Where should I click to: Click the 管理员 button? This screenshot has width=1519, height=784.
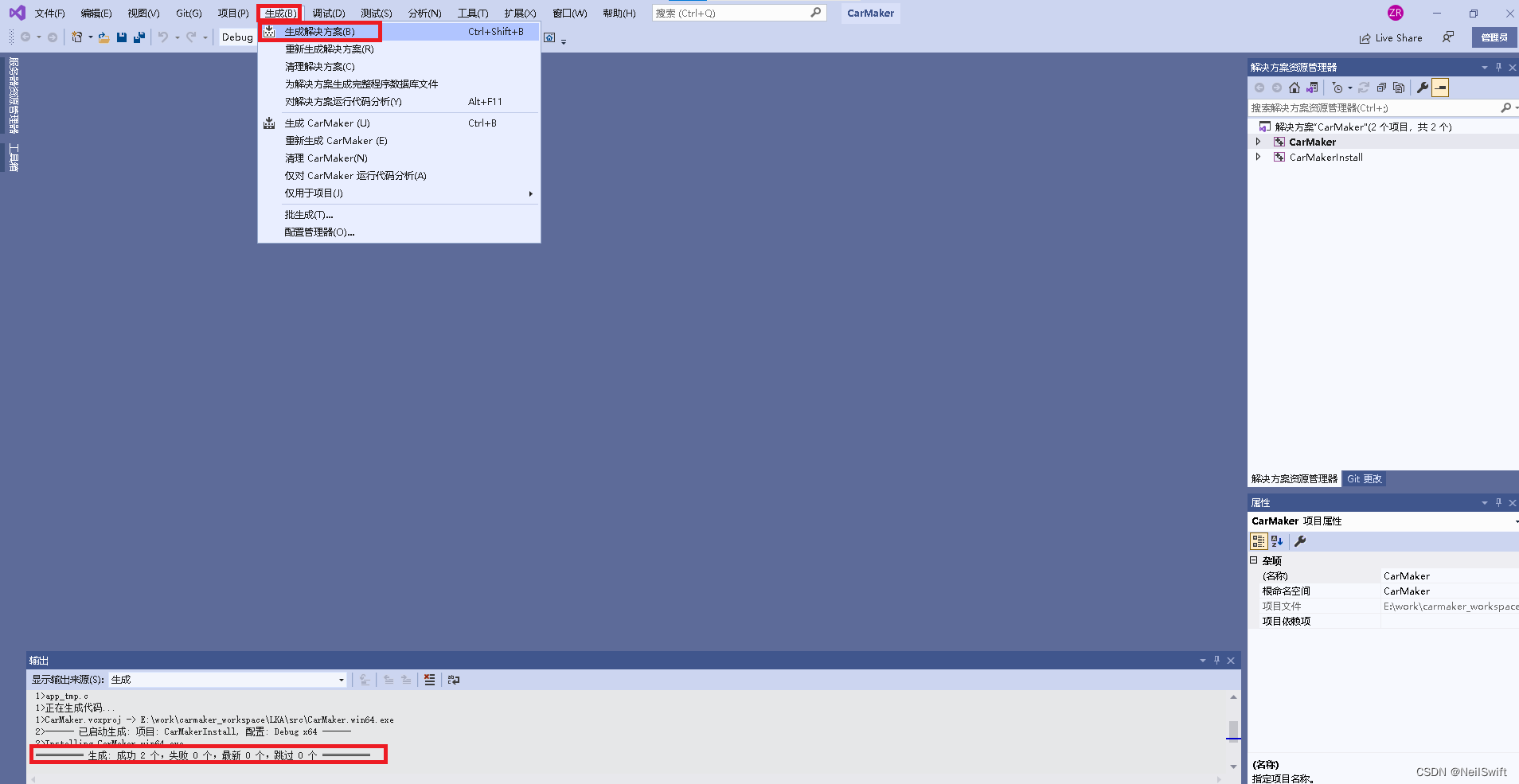pyautogui.click(x=1494, y=37)
